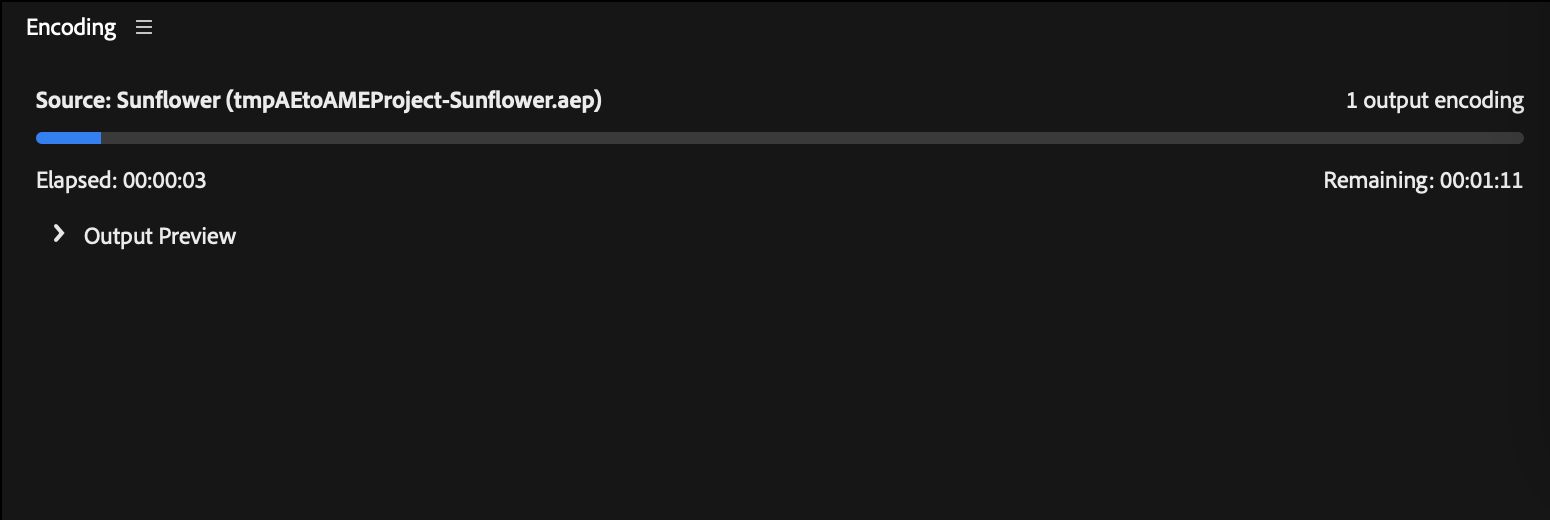
Task: Click the blue filled portion of progress bar
Action: tap(70, 138)
